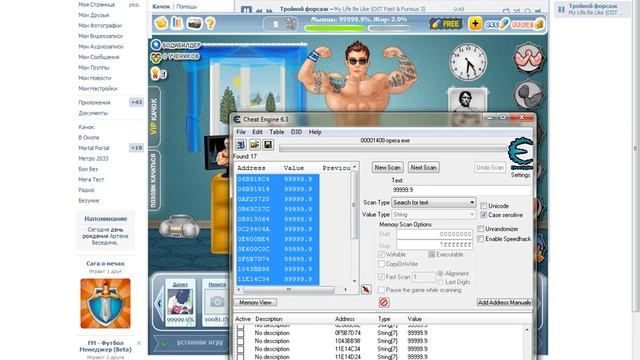Image resolution: width=640 pixels, height=360 pixels.
Task: Open the Value Type dropdown
Action: [x=434, y=214]
